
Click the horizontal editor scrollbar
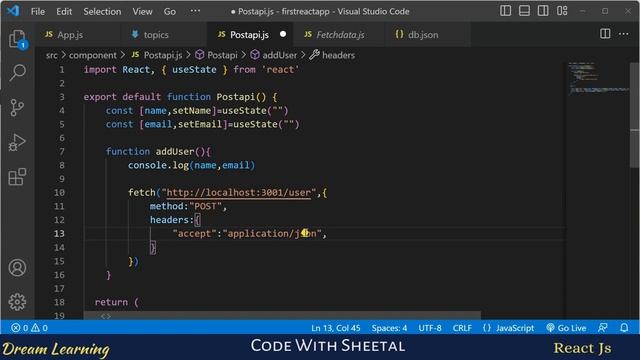(282, 316)
